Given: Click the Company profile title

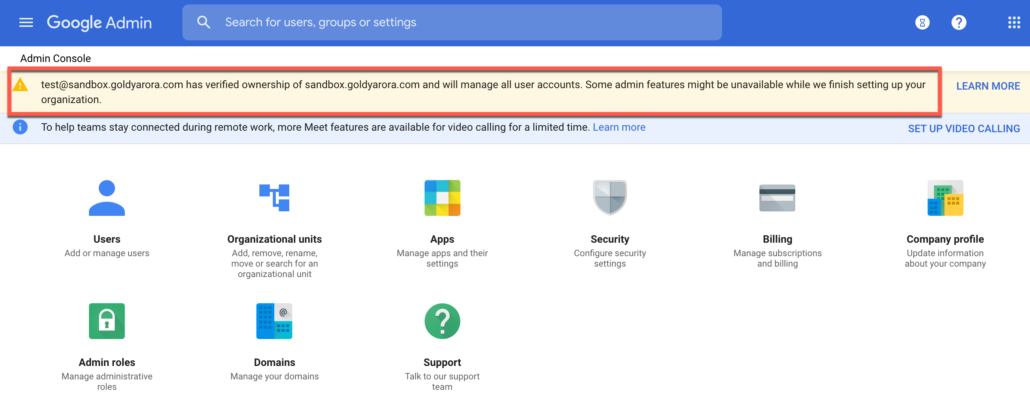Looking at the screenshot, I should pos(945,240).
